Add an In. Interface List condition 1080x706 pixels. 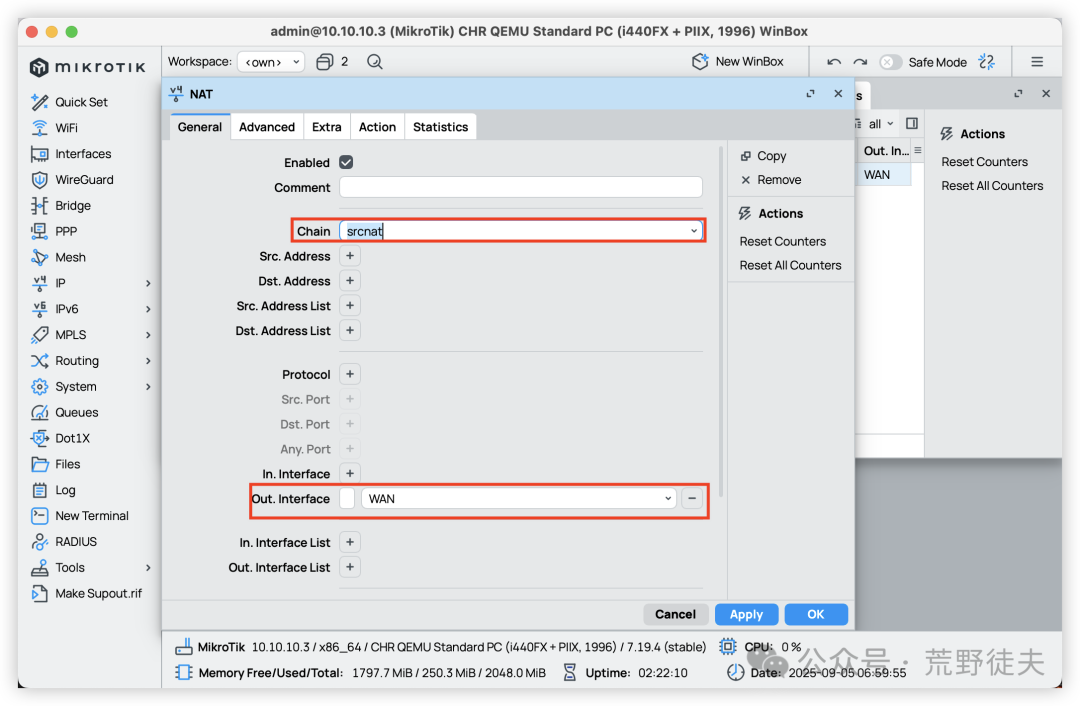coord(350,543)
